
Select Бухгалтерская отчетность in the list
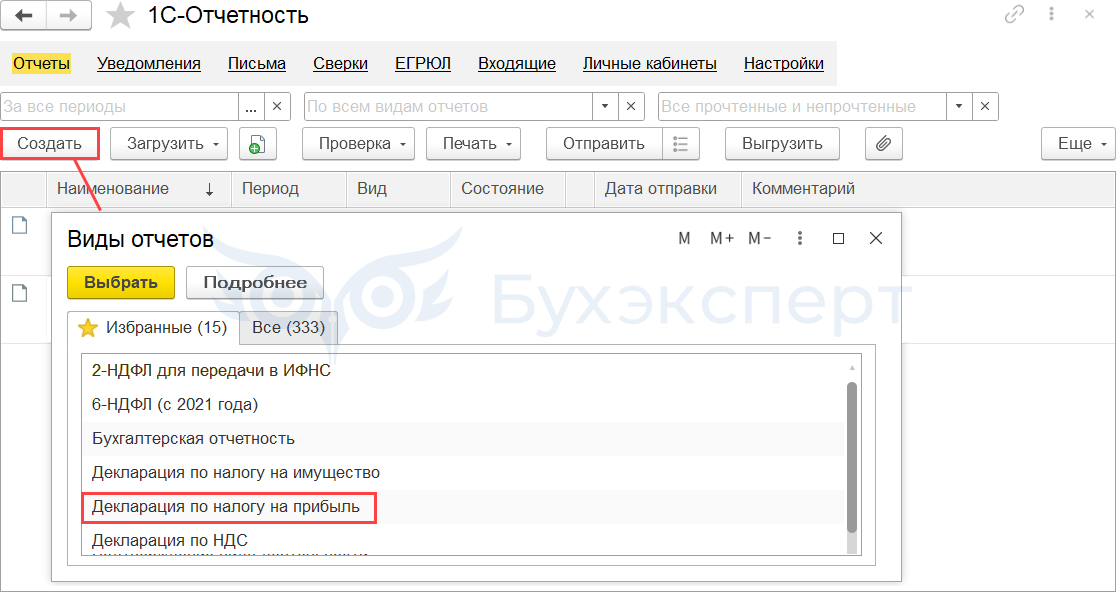pos(463,439)
